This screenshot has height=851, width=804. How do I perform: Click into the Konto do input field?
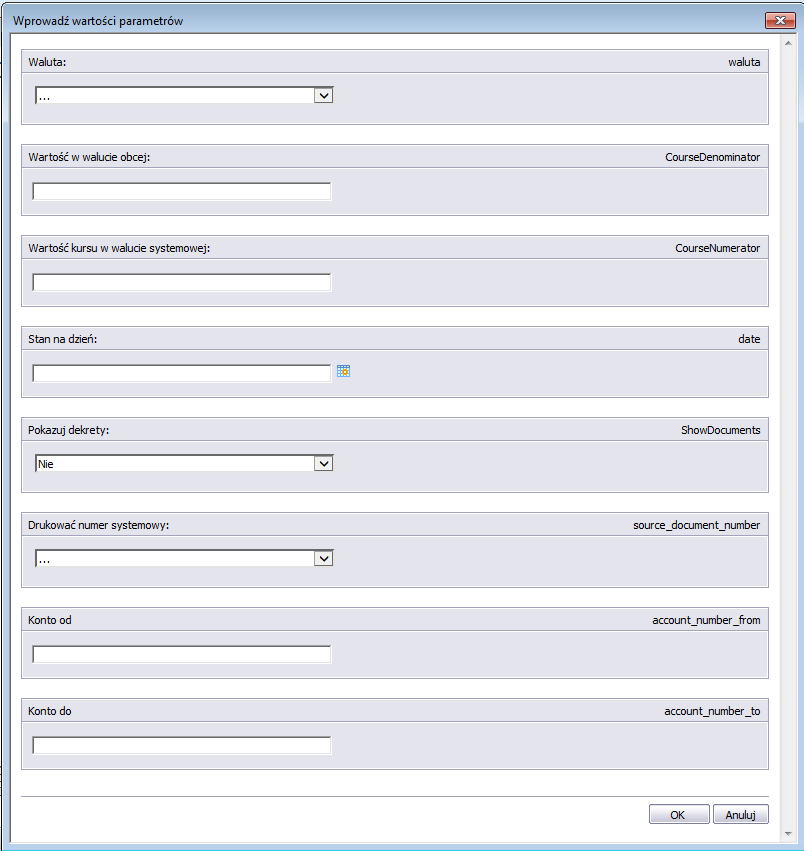[x=182, y=745]
